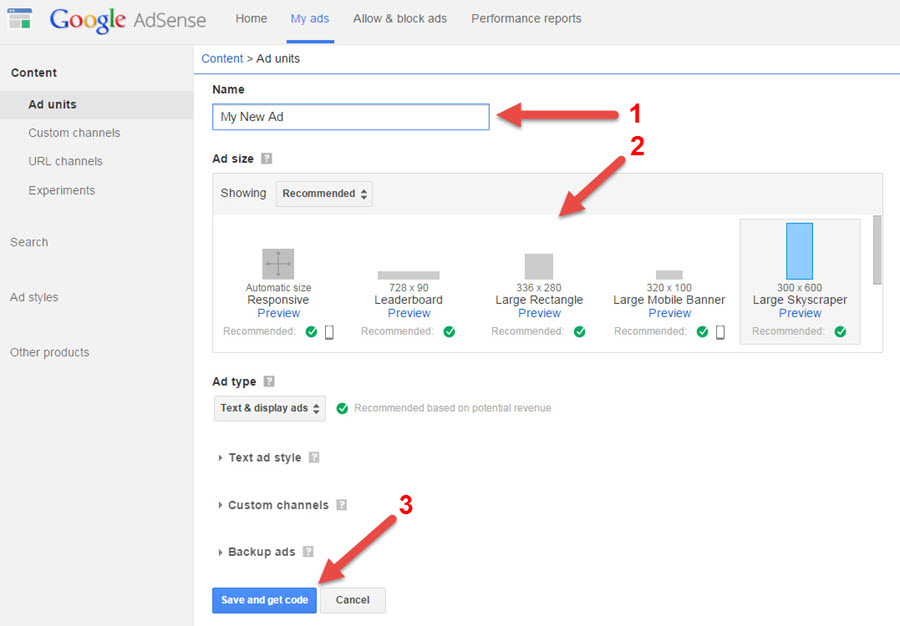Screen dimensions: 900x626
Task: Switch to the Performance reports tab
Action: 526,18
